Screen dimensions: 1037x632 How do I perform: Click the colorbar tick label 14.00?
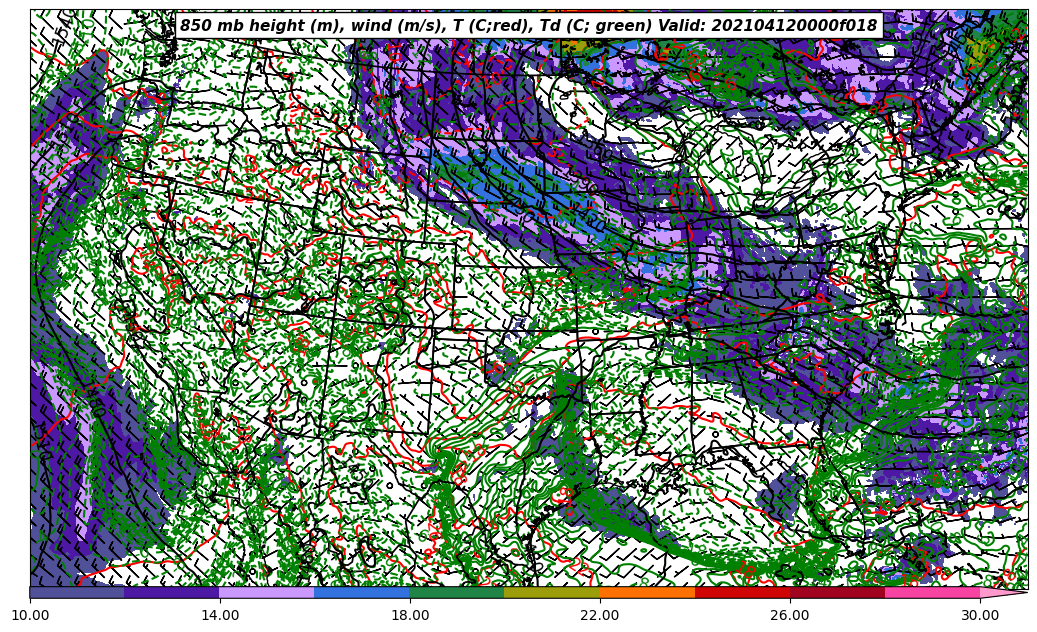(220, 615)
